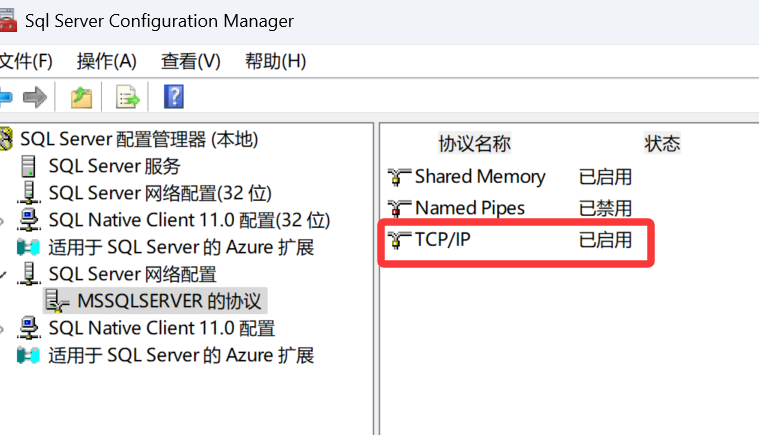Viewport: 759px width, 435px height.
Task: Click 已启用 status of TCP/IP
Action: (606, 240)
